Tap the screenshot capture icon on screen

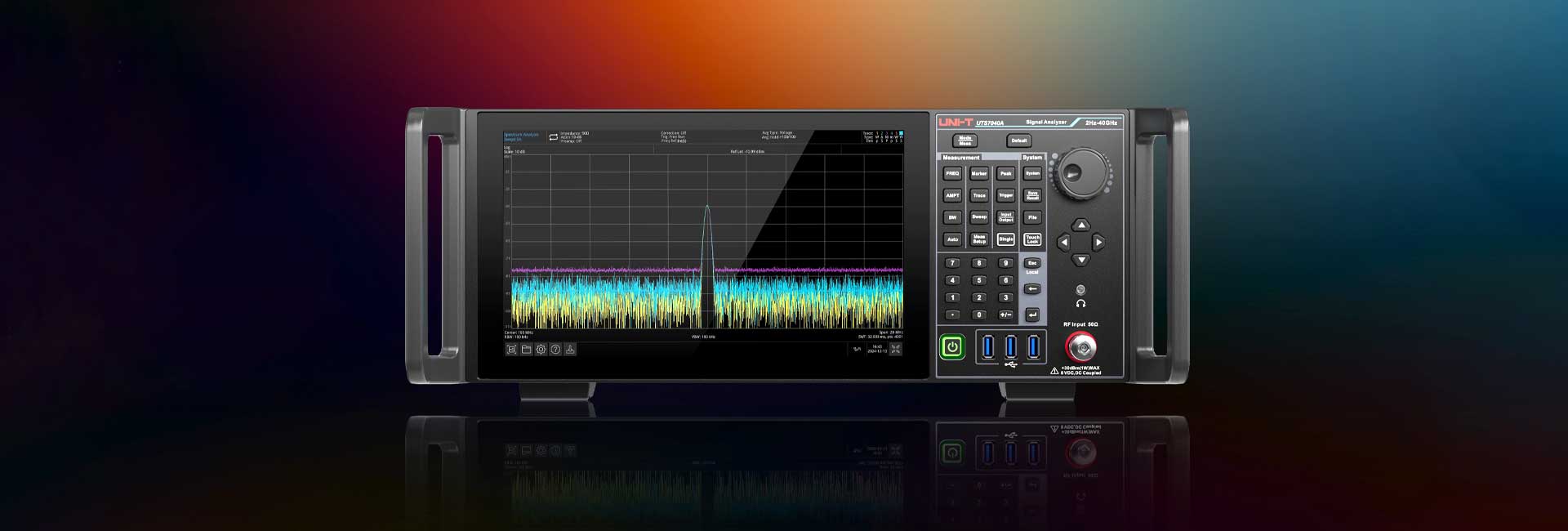[511, 350]
